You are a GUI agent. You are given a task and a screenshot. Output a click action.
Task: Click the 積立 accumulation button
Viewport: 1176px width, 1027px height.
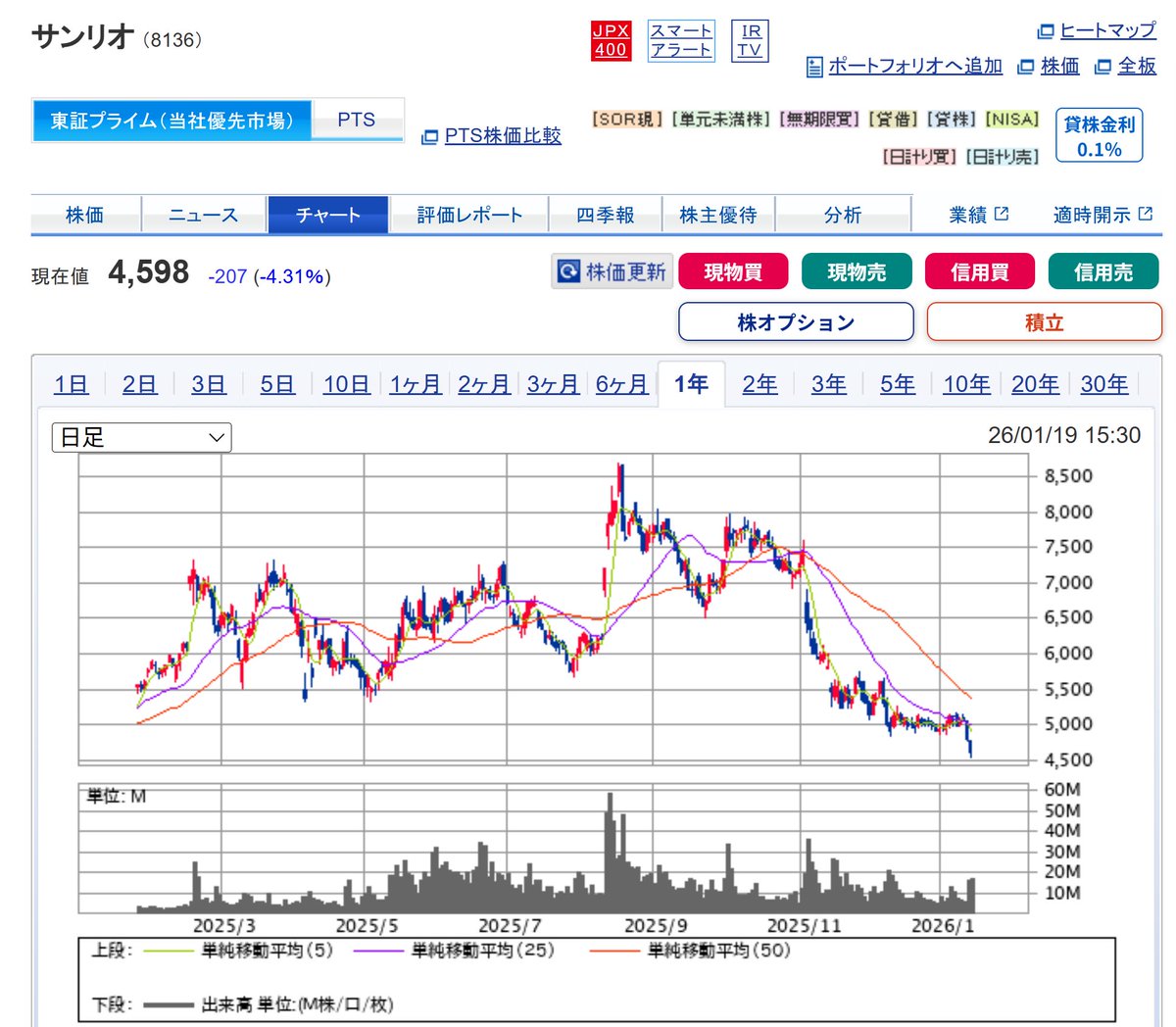(1043, 321)
